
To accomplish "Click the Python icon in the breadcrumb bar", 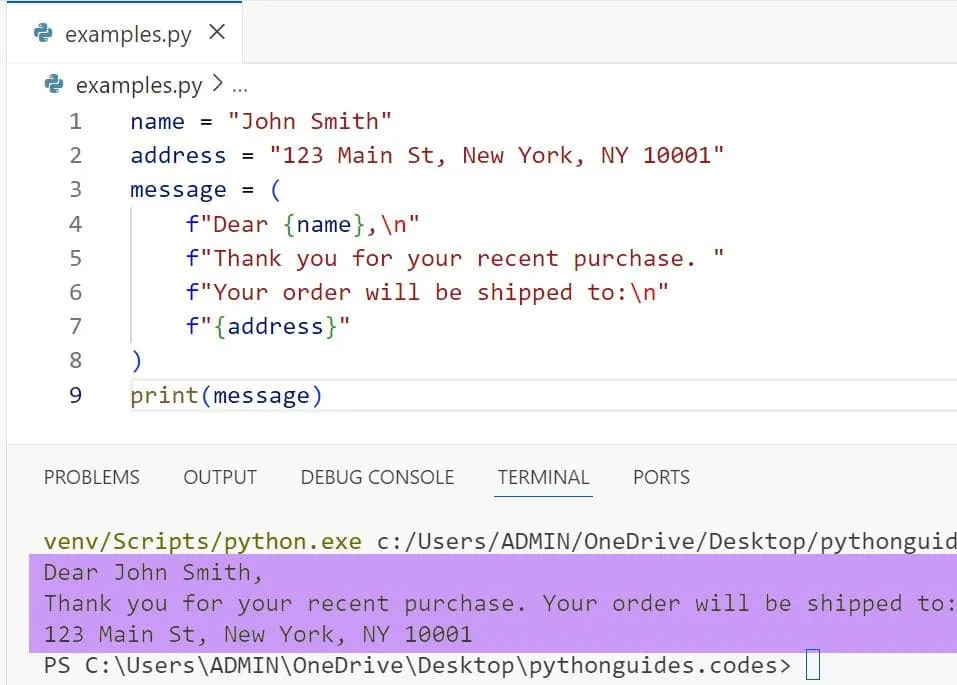I will (54, 85).
